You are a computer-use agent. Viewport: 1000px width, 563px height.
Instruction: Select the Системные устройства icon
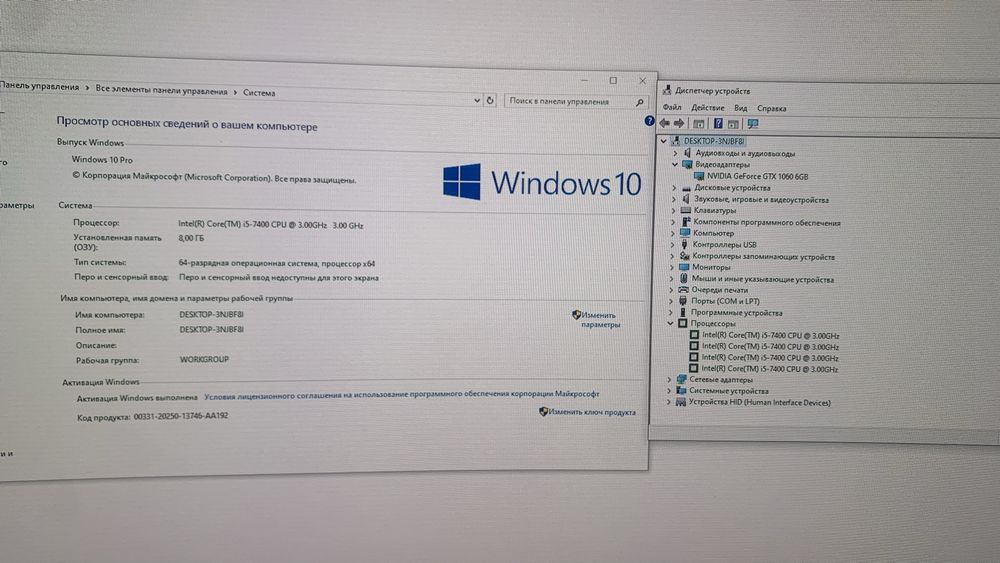pos(681,391)
